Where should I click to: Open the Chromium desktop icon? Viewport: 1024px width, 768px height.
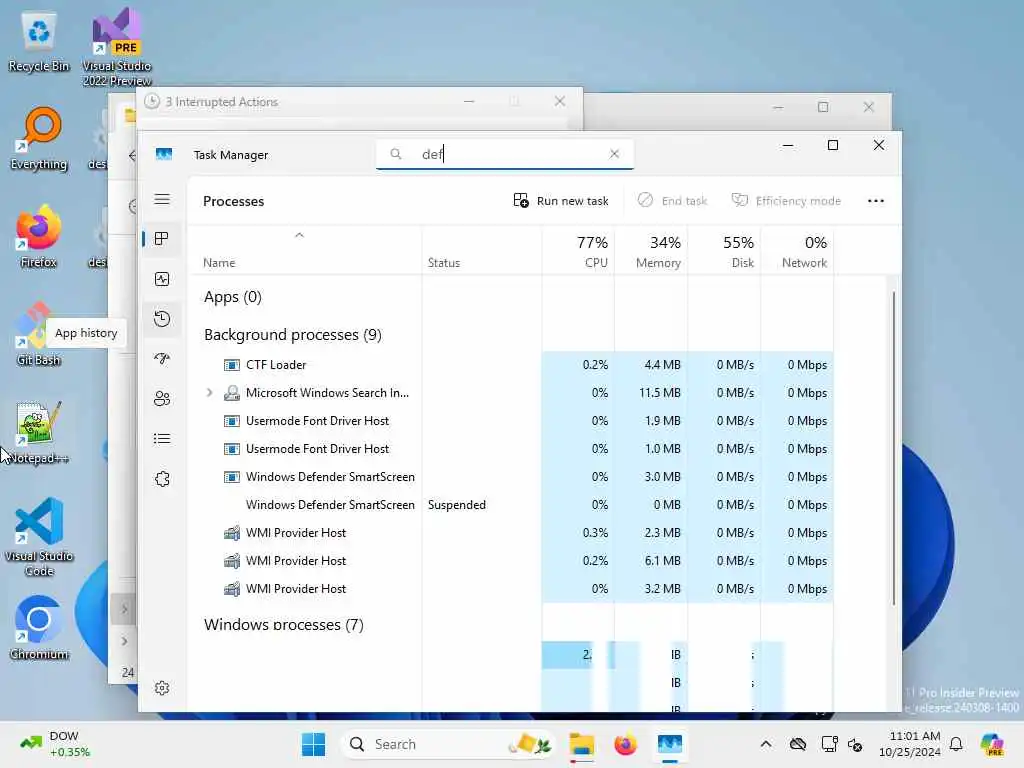(x=39, y=628)
